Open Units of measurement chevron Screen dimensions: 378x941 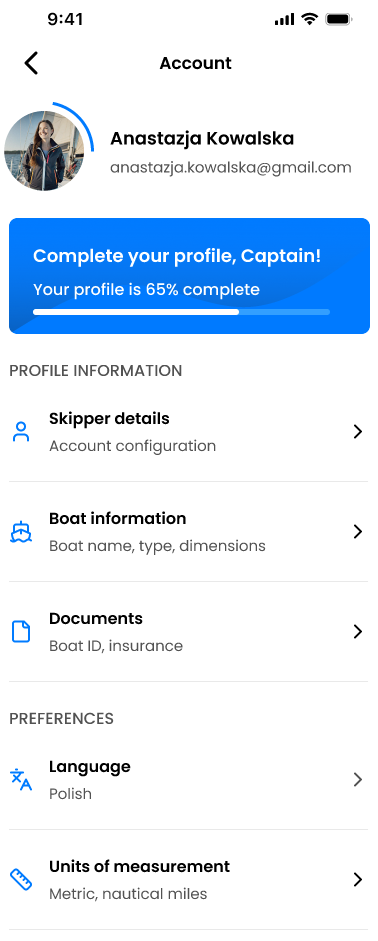(x=358, y=880)
